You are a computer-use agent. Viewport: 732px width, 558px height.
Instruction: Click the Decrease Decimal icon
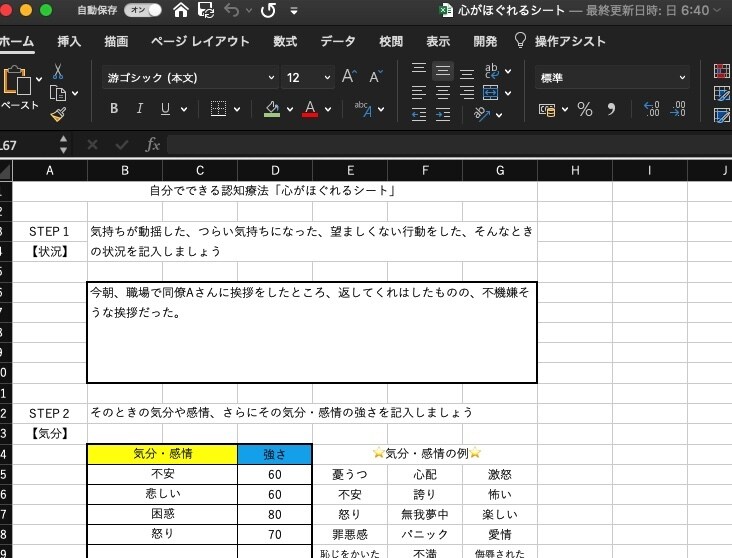click(678, 109)
